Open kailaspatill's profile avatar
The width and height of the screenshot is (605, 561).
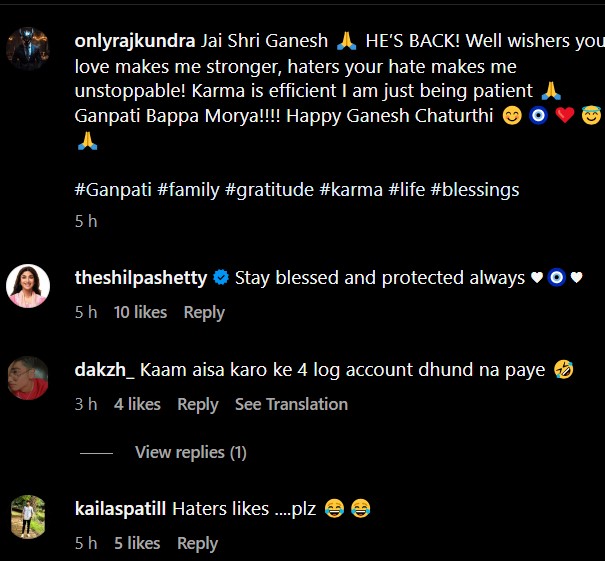28,516
